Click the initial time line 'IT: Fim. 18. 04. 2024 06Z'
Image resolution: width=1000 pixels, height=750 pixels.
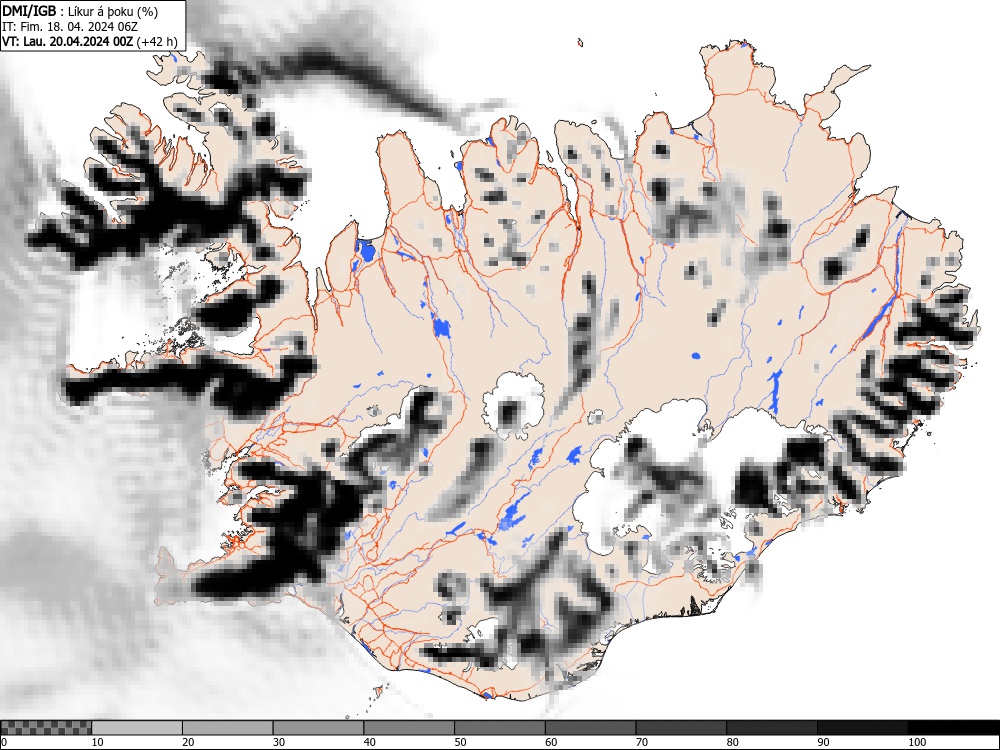coord(70,27)
